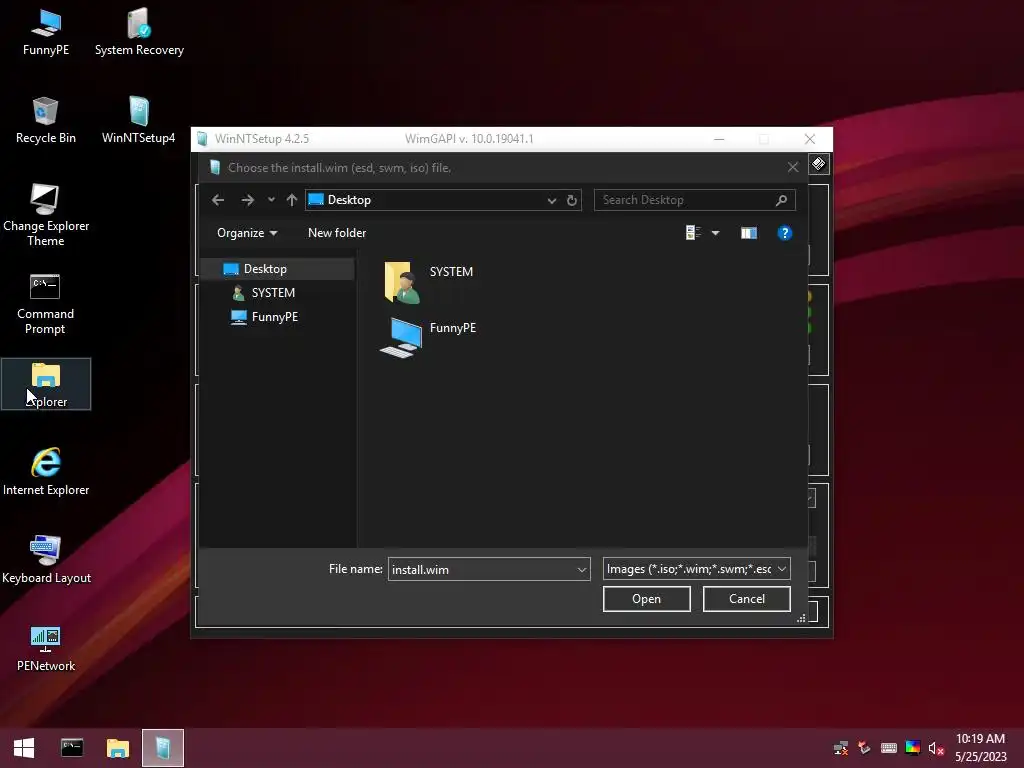Click the safely remove hardware tray icon
This screenshot has height=768, width=1024.
pos(865,748)
